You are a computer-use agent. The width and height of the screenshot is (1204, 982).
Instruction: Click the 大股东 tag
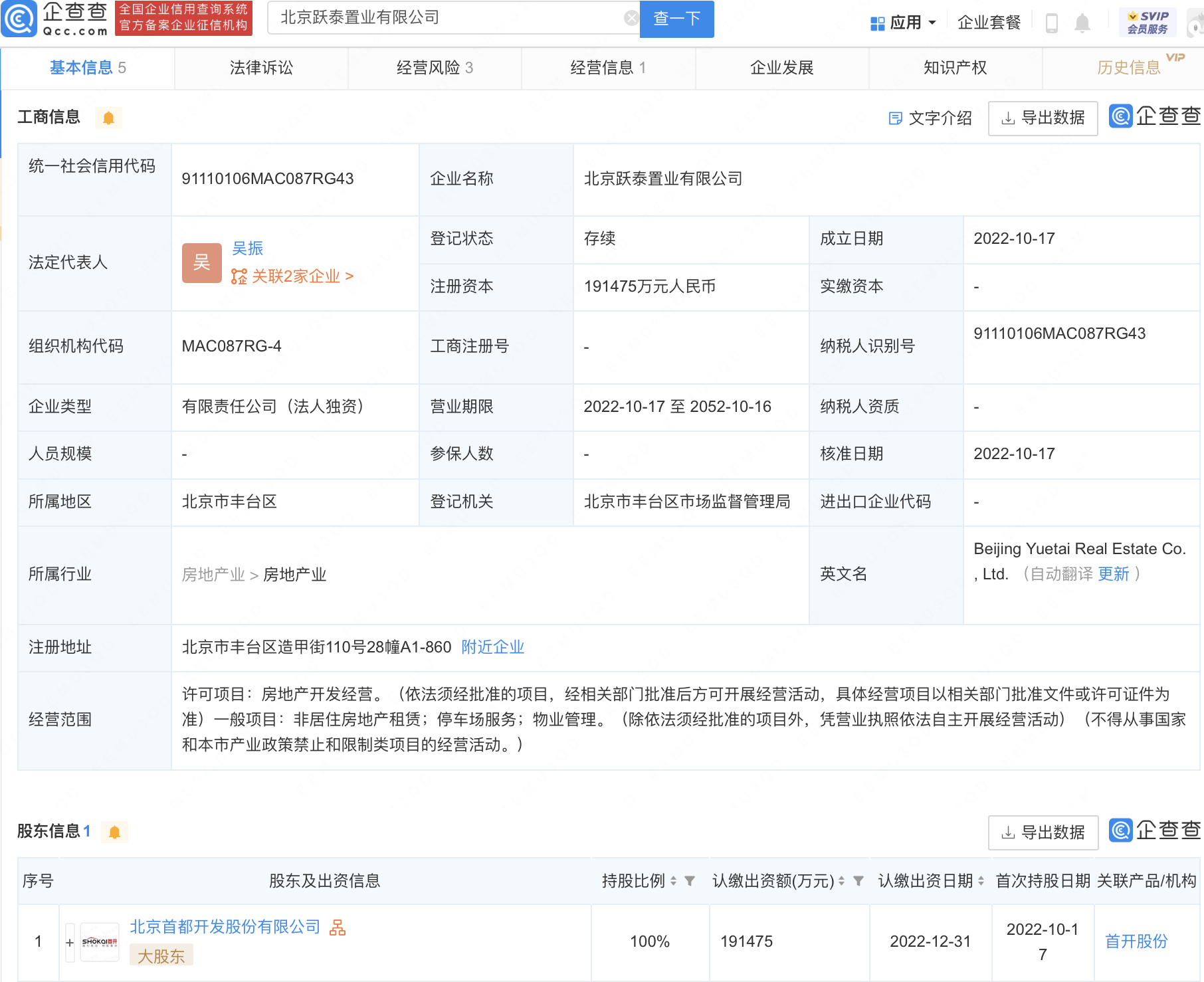[161, 956]
